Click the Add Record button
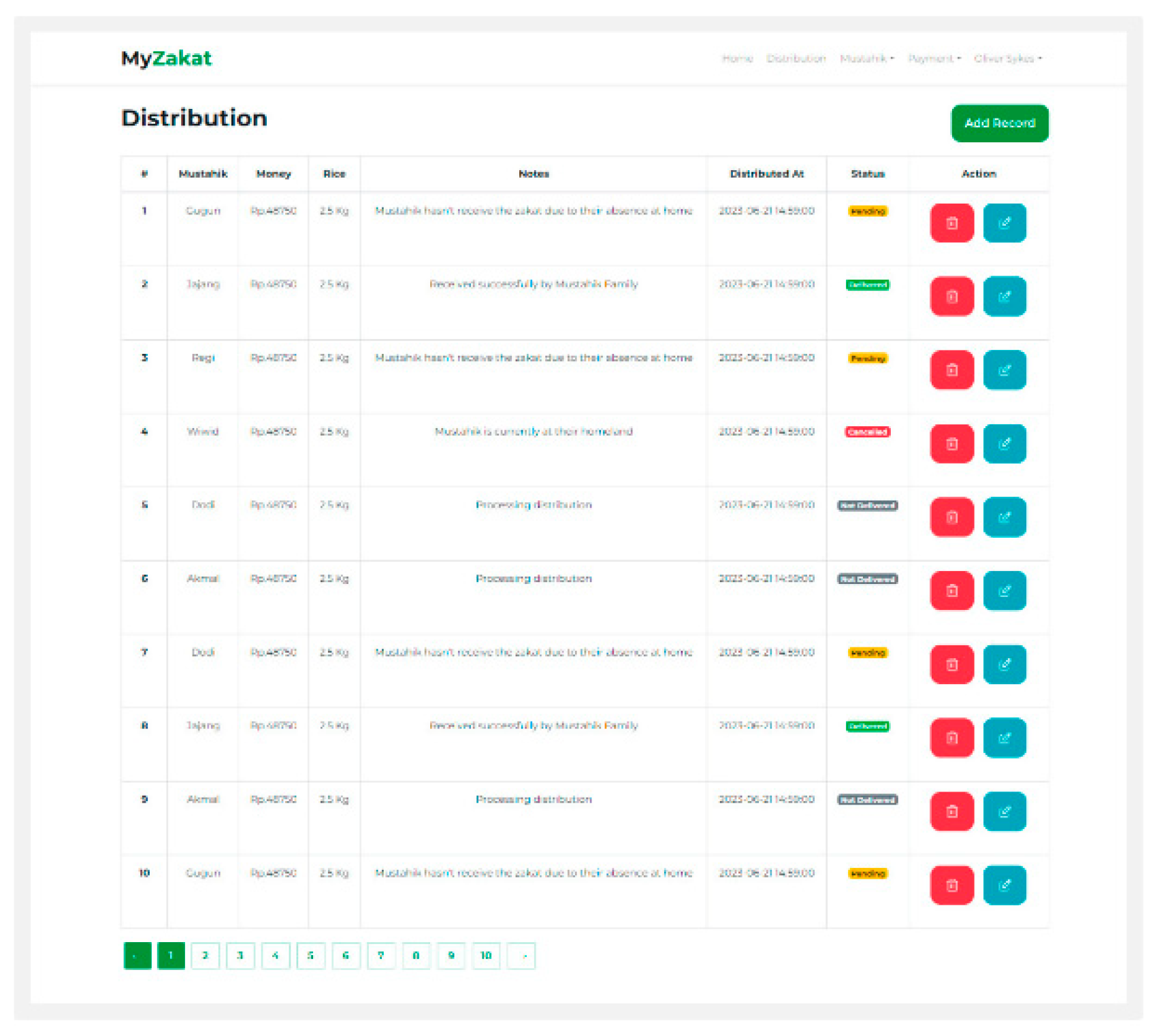Viewport: 1159px width, 1036px height. tap(999, 123)
